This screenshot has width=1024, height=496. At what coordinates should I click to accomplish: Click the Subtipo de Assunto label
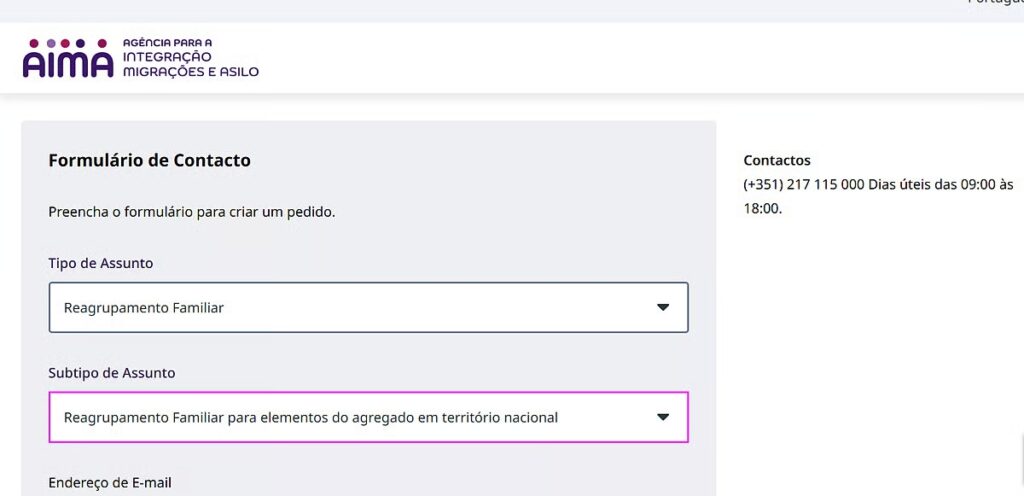[112, 373]
